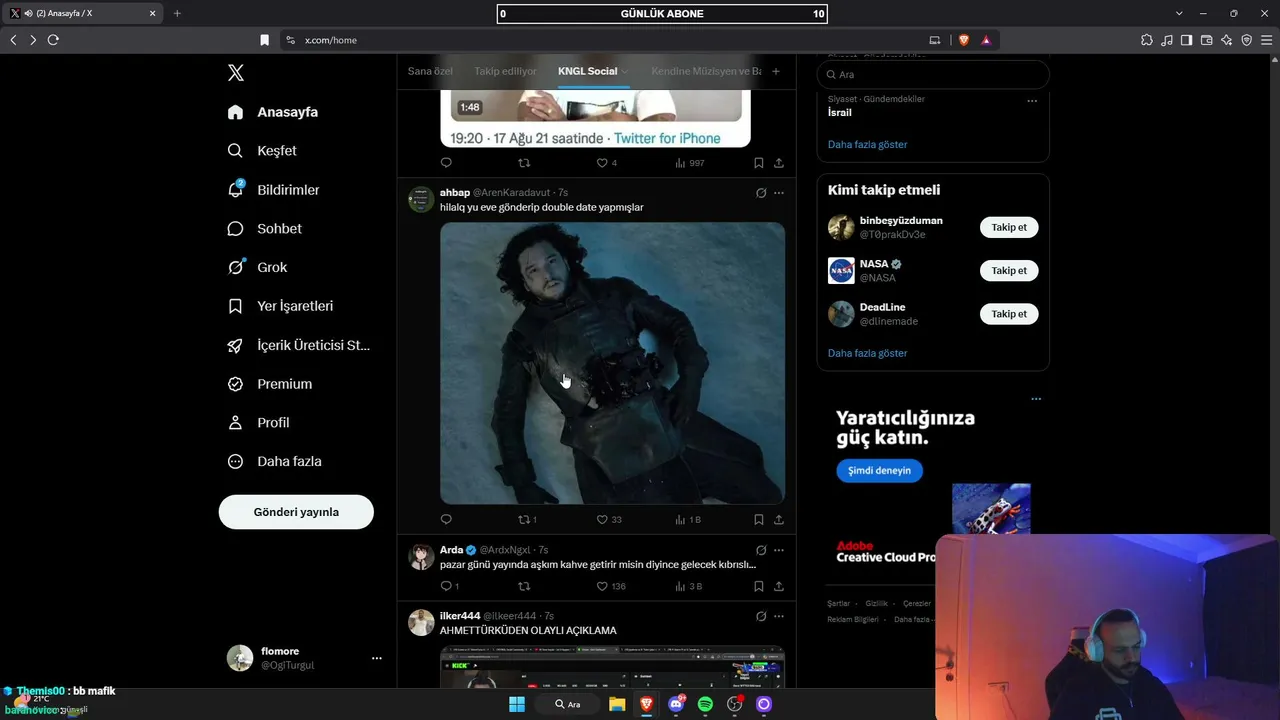This screenshot has height=720, width=1280.
Task: Open options dots for the İsrail trend
Action: click(1032, 101)
